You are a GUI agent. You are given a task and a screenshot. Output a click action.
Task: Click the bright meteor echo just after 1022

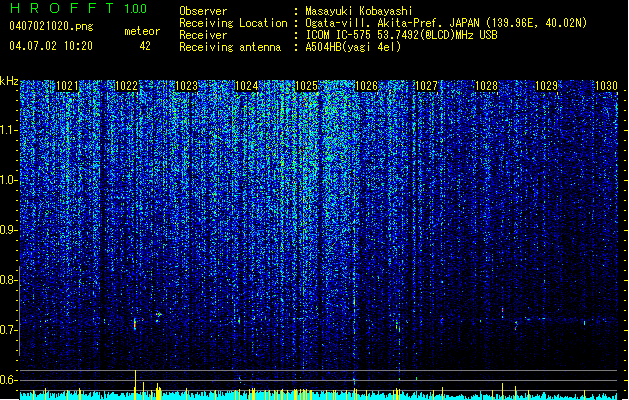(x=135, y=323)
